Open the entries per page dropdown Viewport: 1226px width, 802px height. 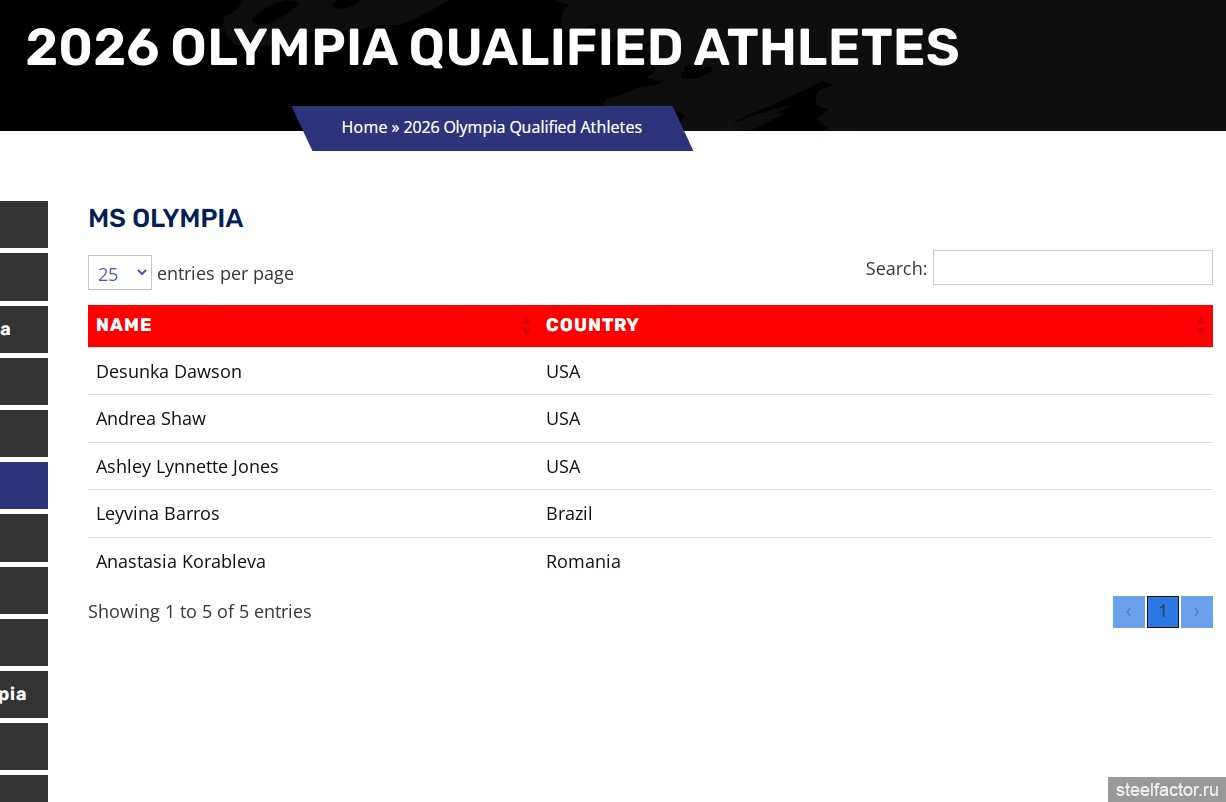click(120, 273)
